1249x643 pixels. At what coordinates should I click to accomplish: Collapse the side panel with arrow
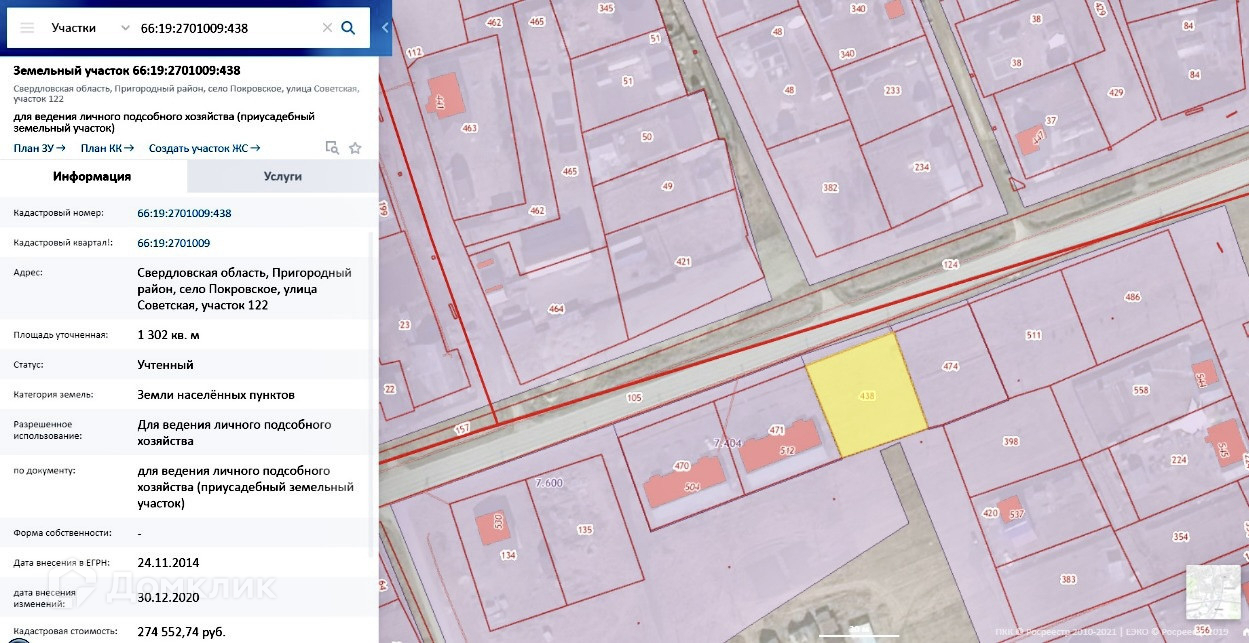coord(386,28)
